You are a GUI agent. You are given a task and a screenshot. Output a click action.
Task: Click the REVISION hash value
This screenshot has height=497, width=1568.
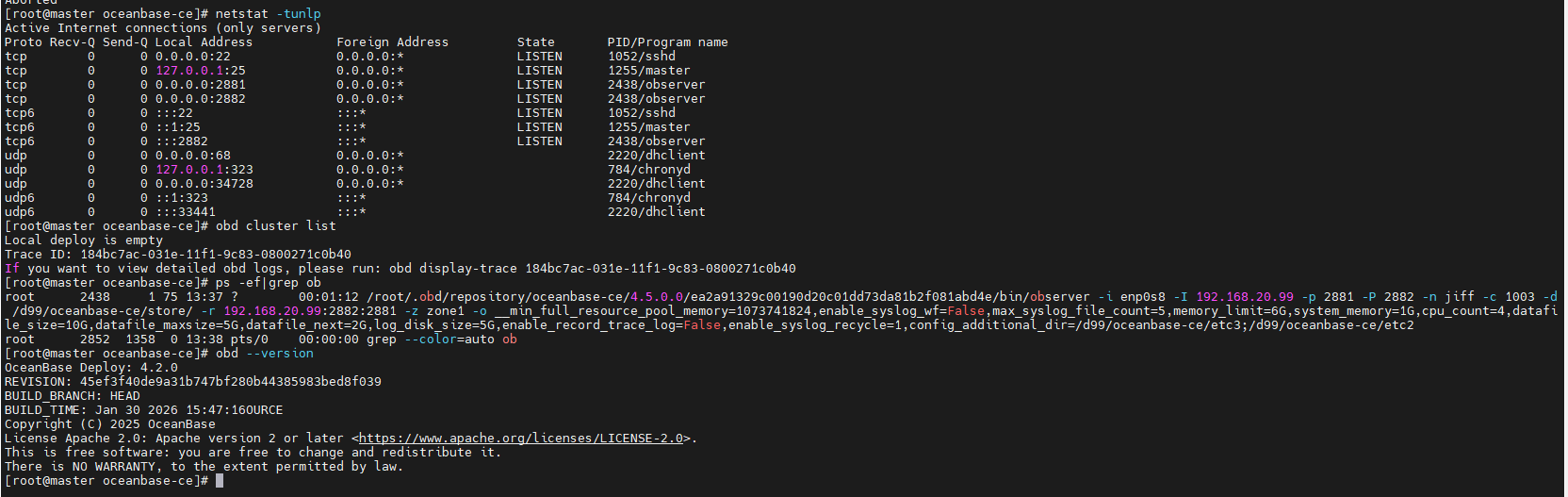(x=230, y=382)
